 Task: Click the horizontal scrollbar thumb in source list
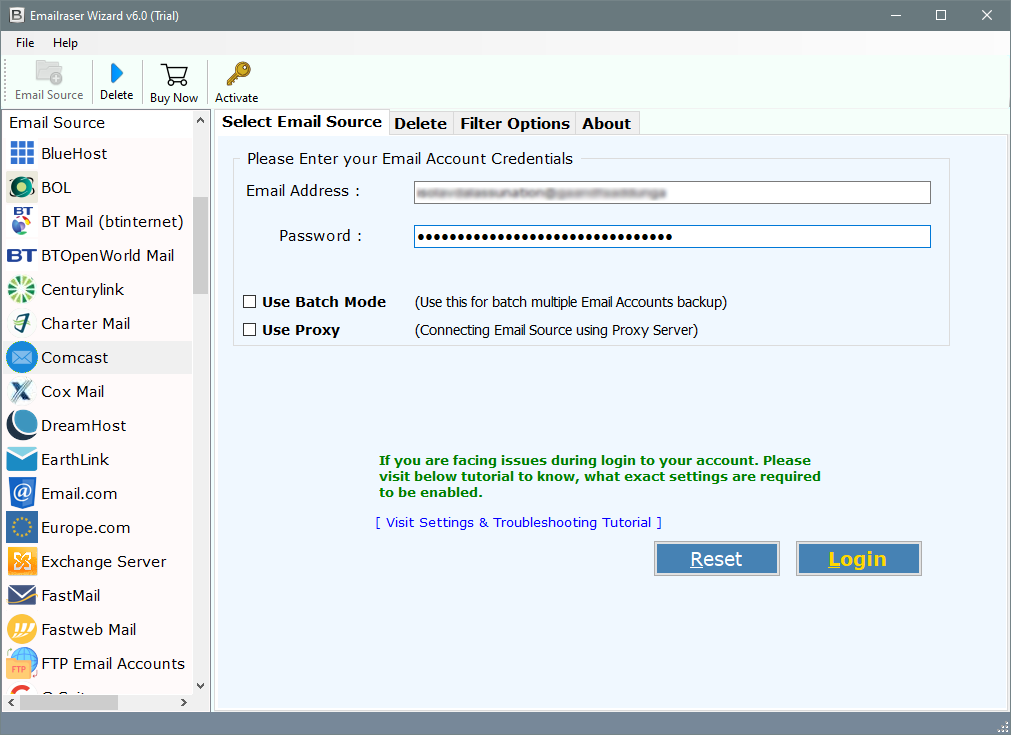click(x=69, y=703)
